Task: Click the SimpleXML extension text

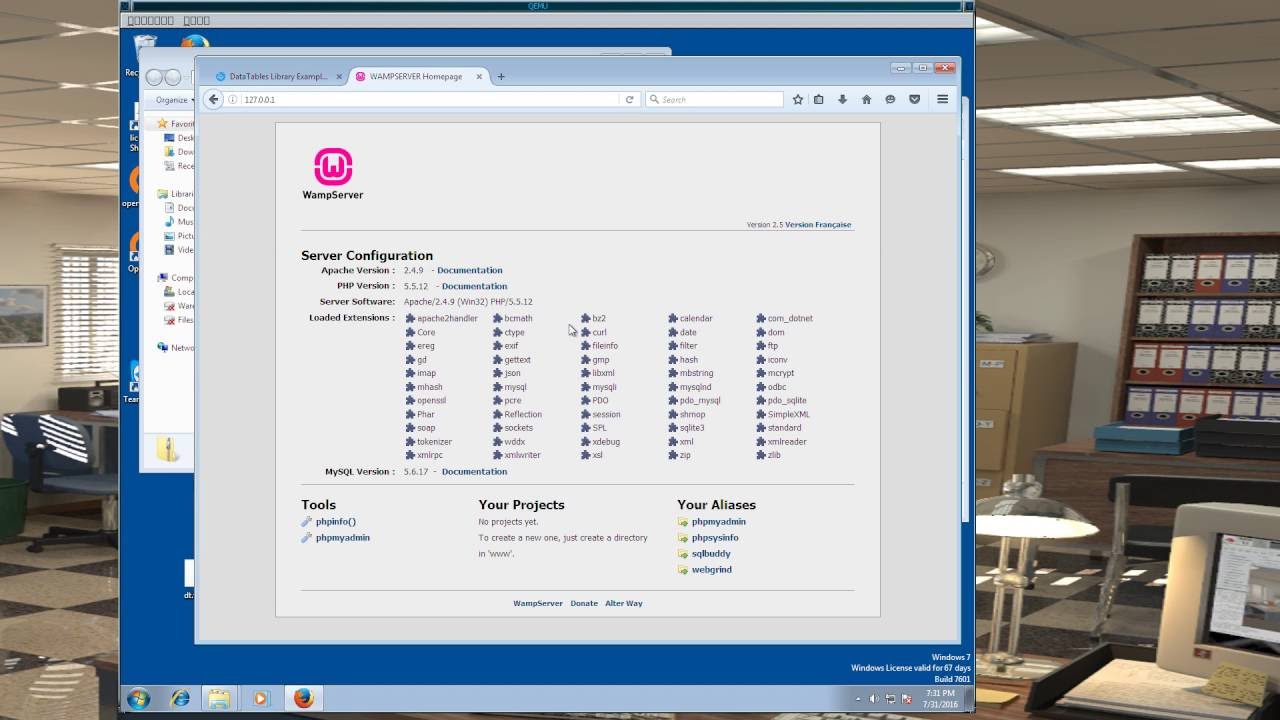Action: click(x=789, y=415)
